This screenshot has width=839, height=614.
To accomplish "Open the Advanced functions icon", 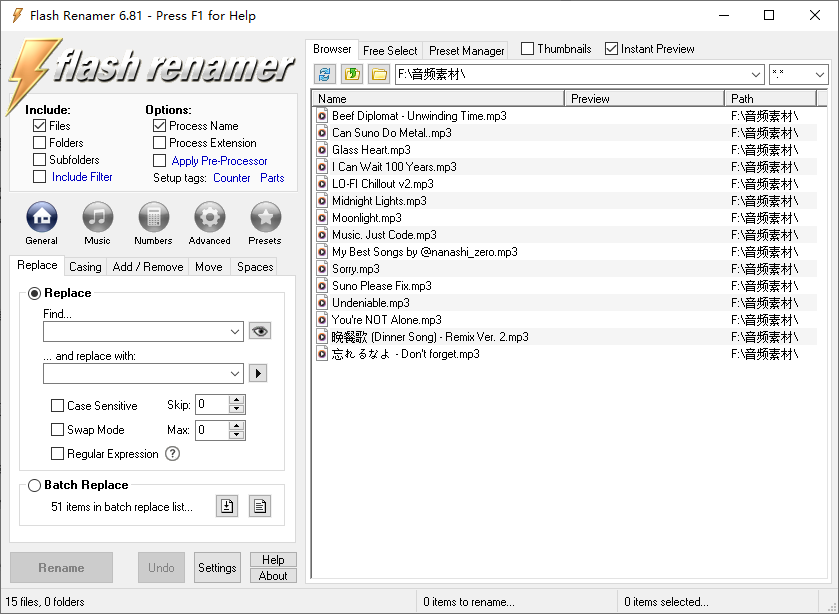I will [209, 217].
